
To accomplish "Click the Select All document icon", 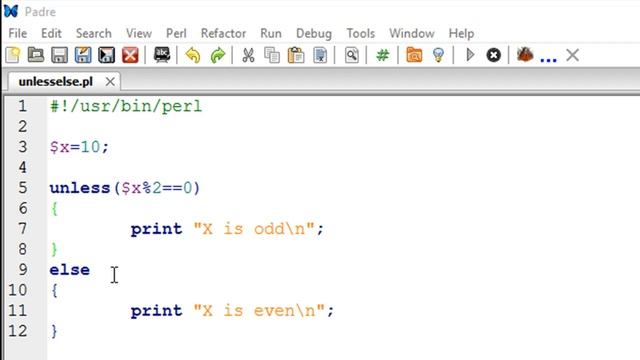I will tap(320, 55).
